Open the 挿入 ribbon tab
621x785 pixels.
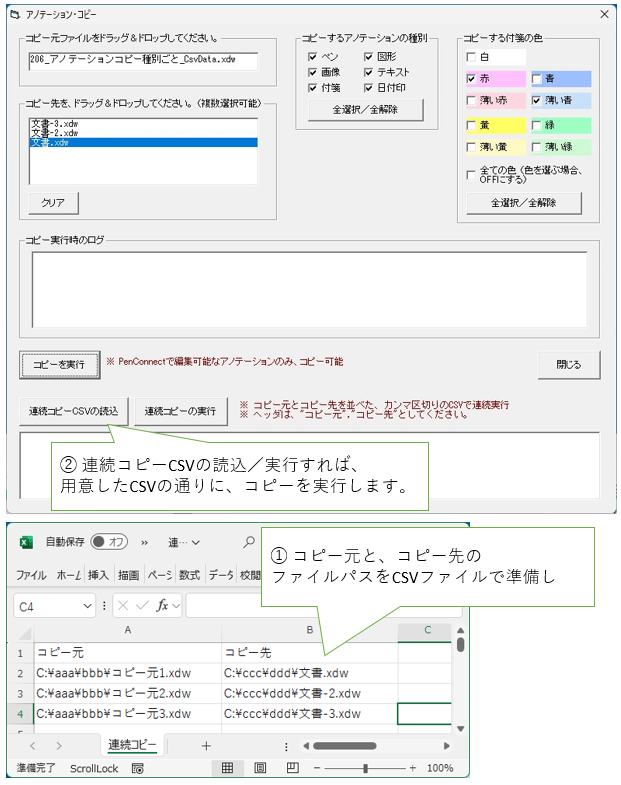pos(98,575)
